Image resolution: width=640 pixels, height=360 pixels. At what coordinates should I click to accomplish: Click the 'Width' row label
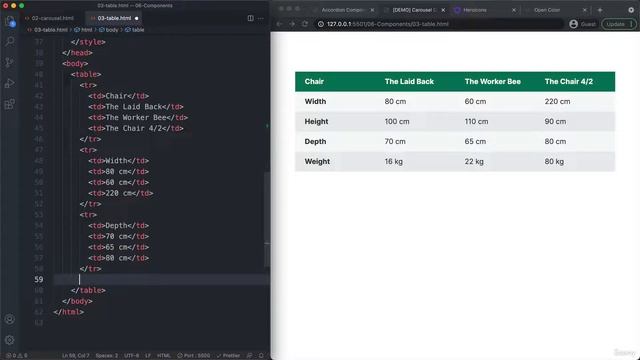pyautogui.click(x=315, y=102)
